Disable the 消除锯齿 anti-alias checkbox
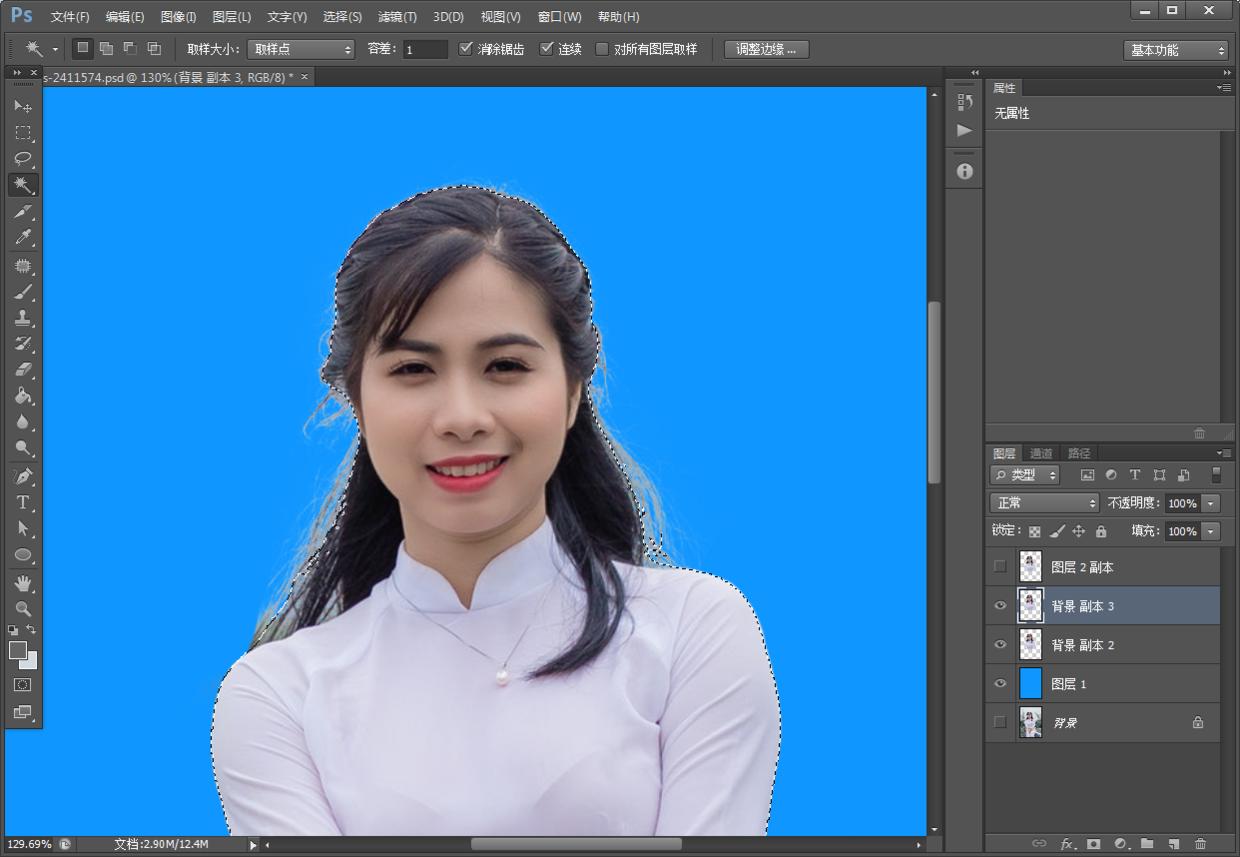The height and width of the screenshot is (857, 1240). click(466, 49)
